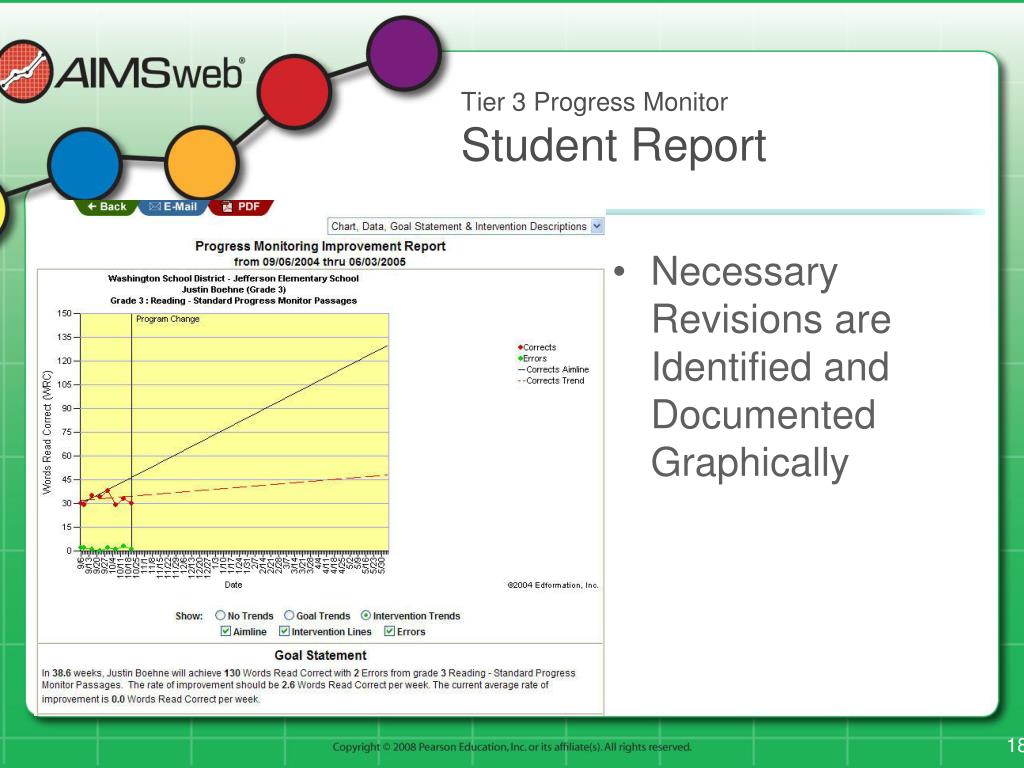Click the Progress Monitoring Improvement Report title
Image resolution: width=1024 pixels, height=768 pixels.
pos(320,246)
